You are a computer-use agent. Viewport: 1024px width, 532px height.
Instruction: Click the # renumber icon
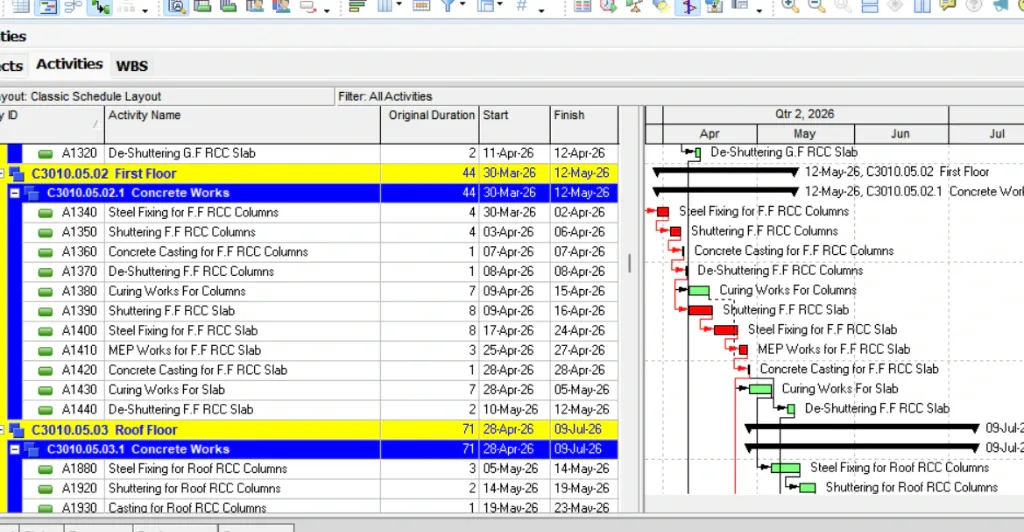[521, 7]
